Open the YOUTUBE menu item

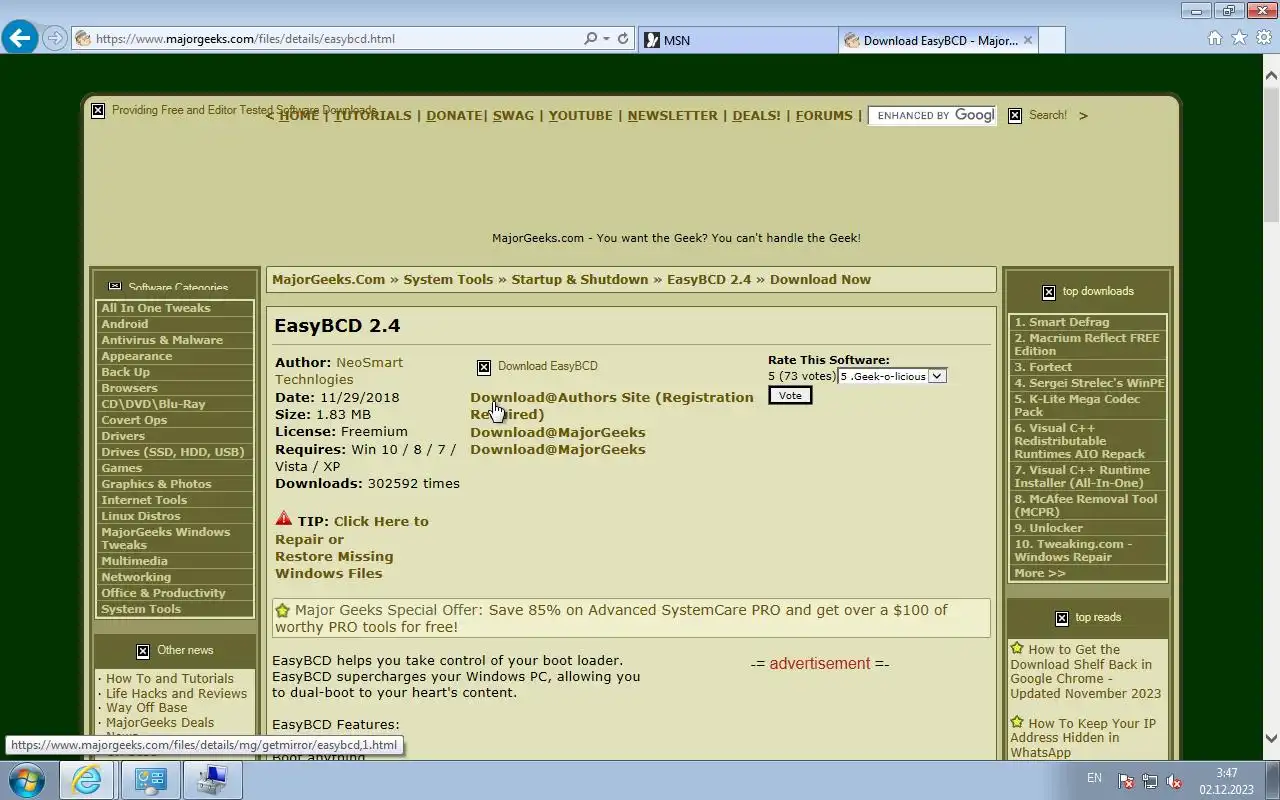pyautogui.click(x=580, y=115)
